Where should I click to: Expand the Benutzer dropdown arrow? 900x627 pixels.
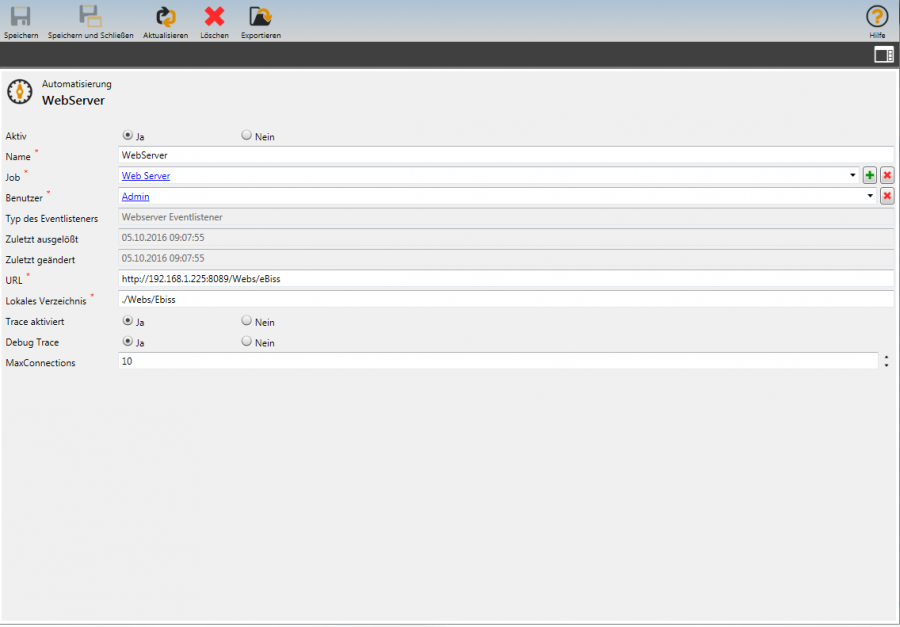870,196
